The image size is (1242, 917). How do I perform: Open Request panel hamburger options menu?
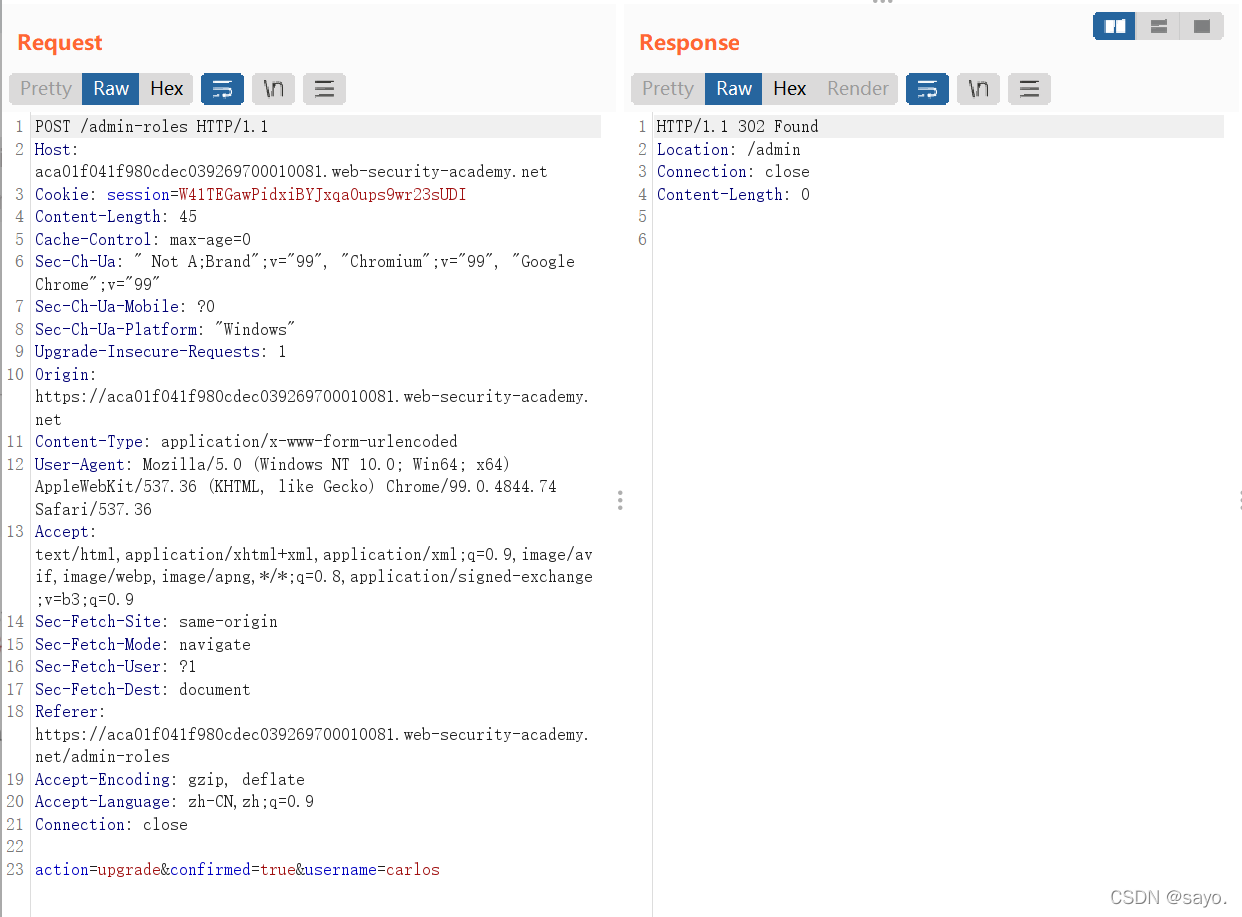(324, 89)
